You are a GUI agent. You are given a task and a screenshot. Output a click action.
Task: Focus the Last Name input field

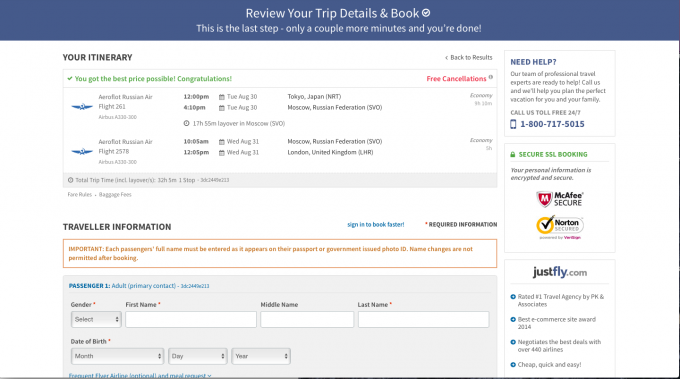tap(423, 320)
